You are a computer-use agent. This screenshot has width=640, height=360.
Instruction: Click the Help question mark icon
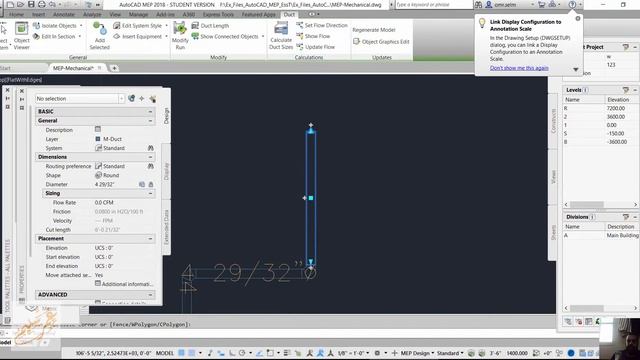(x=572, y=4)
